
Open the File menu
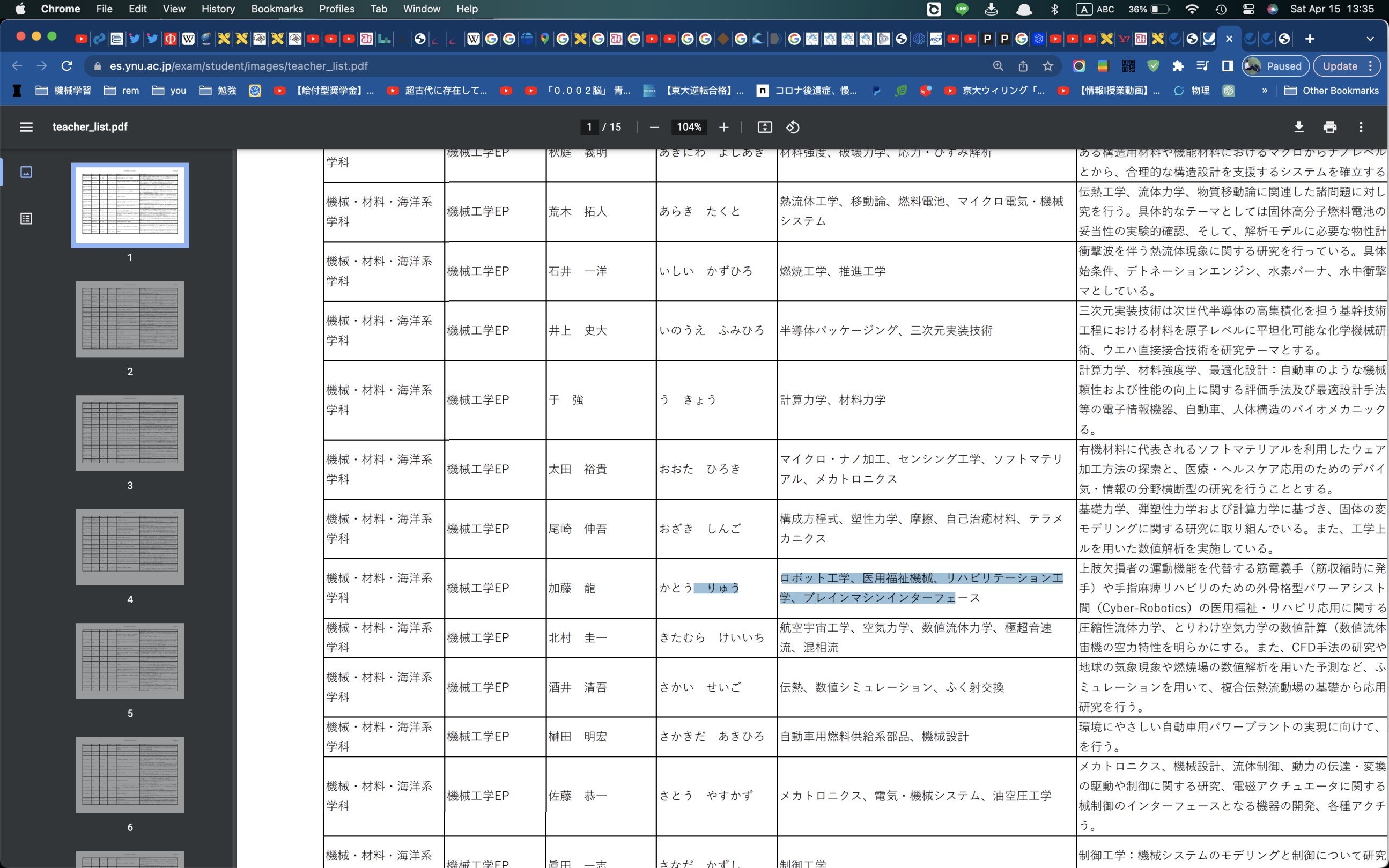(104, 9)
